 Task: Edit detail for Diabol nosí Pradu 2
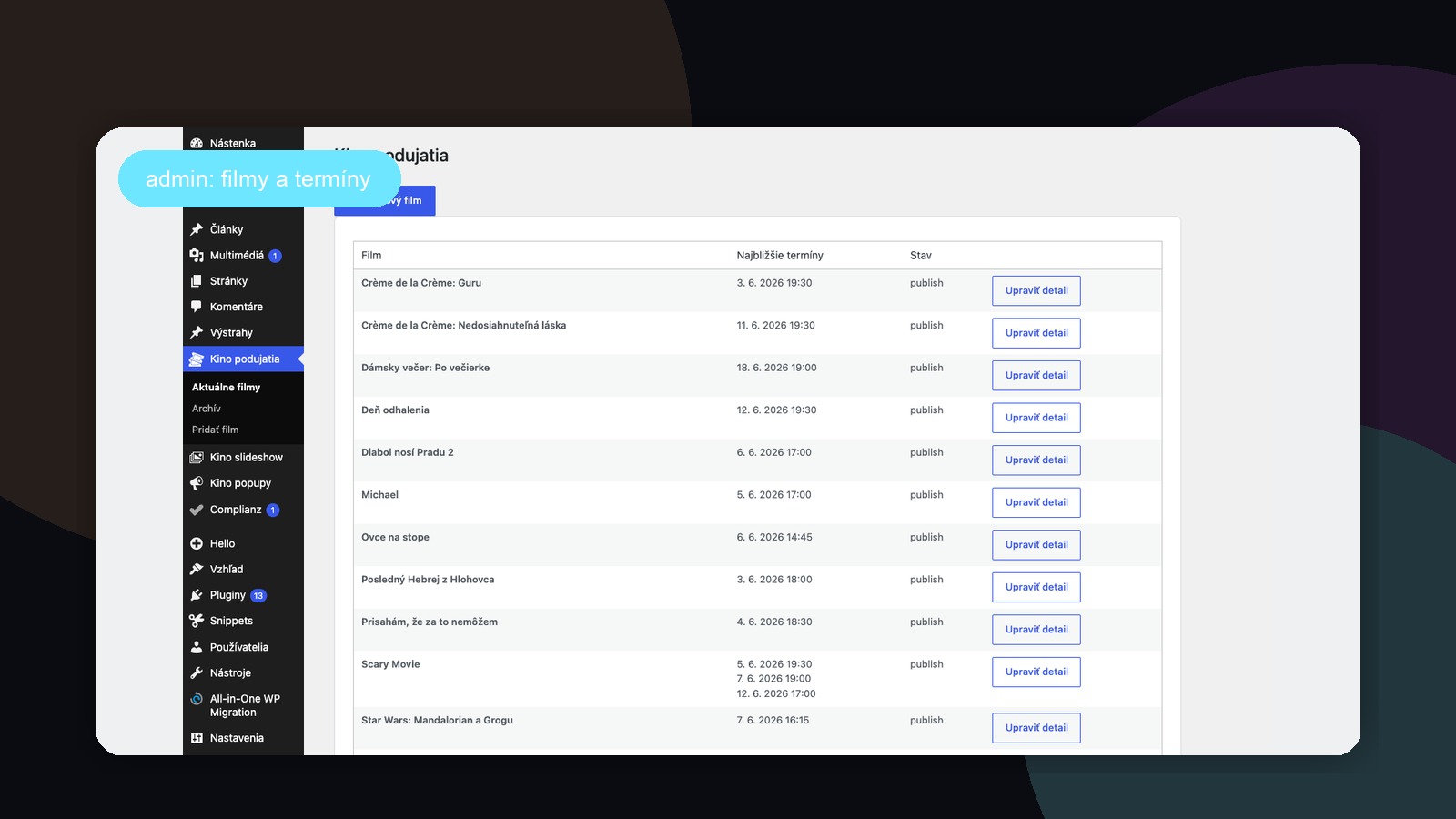coord(1036,460)
